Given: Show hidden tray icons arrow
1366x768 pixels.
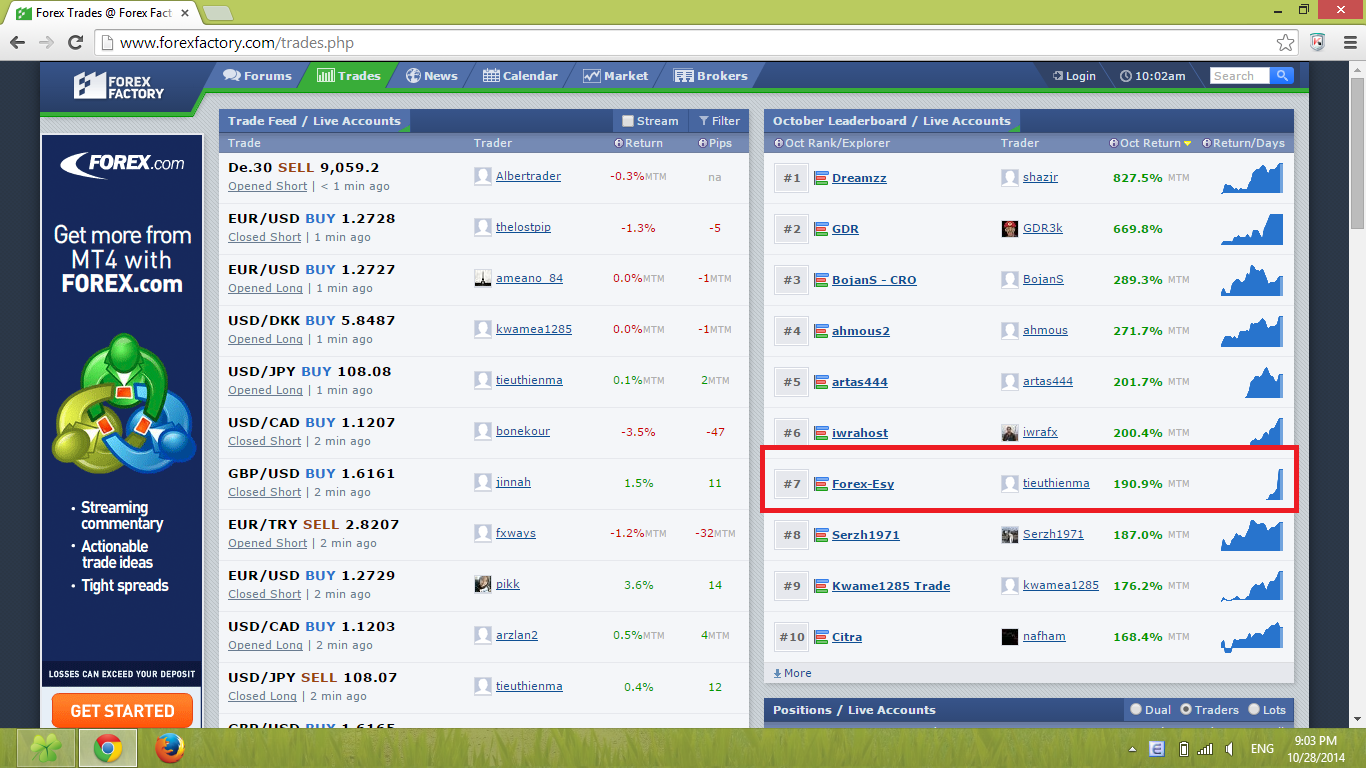Looking at the screenshot, I should (1133, 749).
